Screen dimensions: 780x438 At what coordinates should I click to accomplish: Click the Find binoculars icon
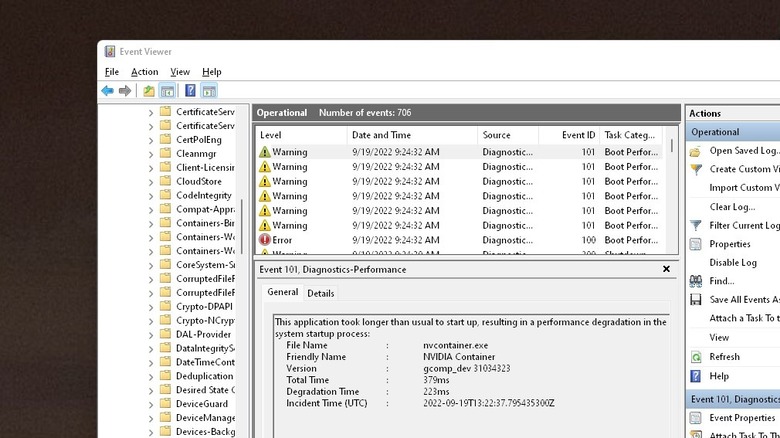(x=696, y=281)
